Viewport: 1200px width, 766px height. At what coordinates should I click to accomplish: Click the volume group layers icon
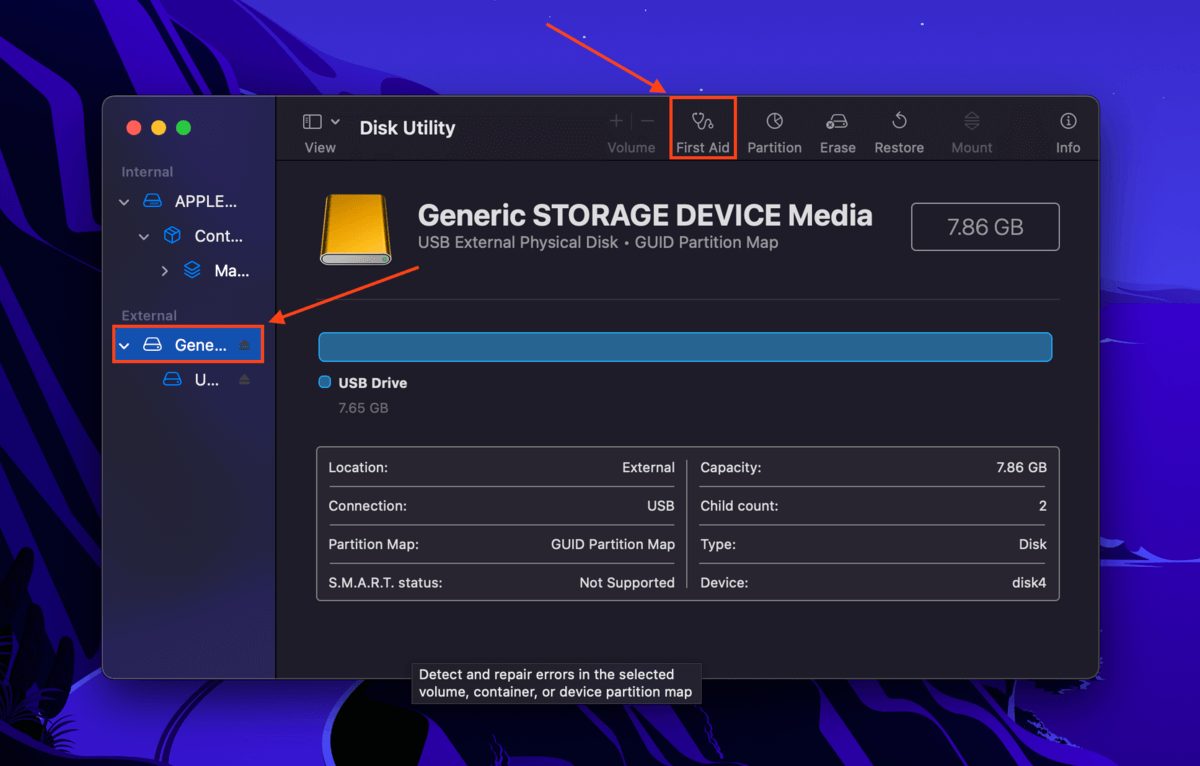click(x=192, y=271)
